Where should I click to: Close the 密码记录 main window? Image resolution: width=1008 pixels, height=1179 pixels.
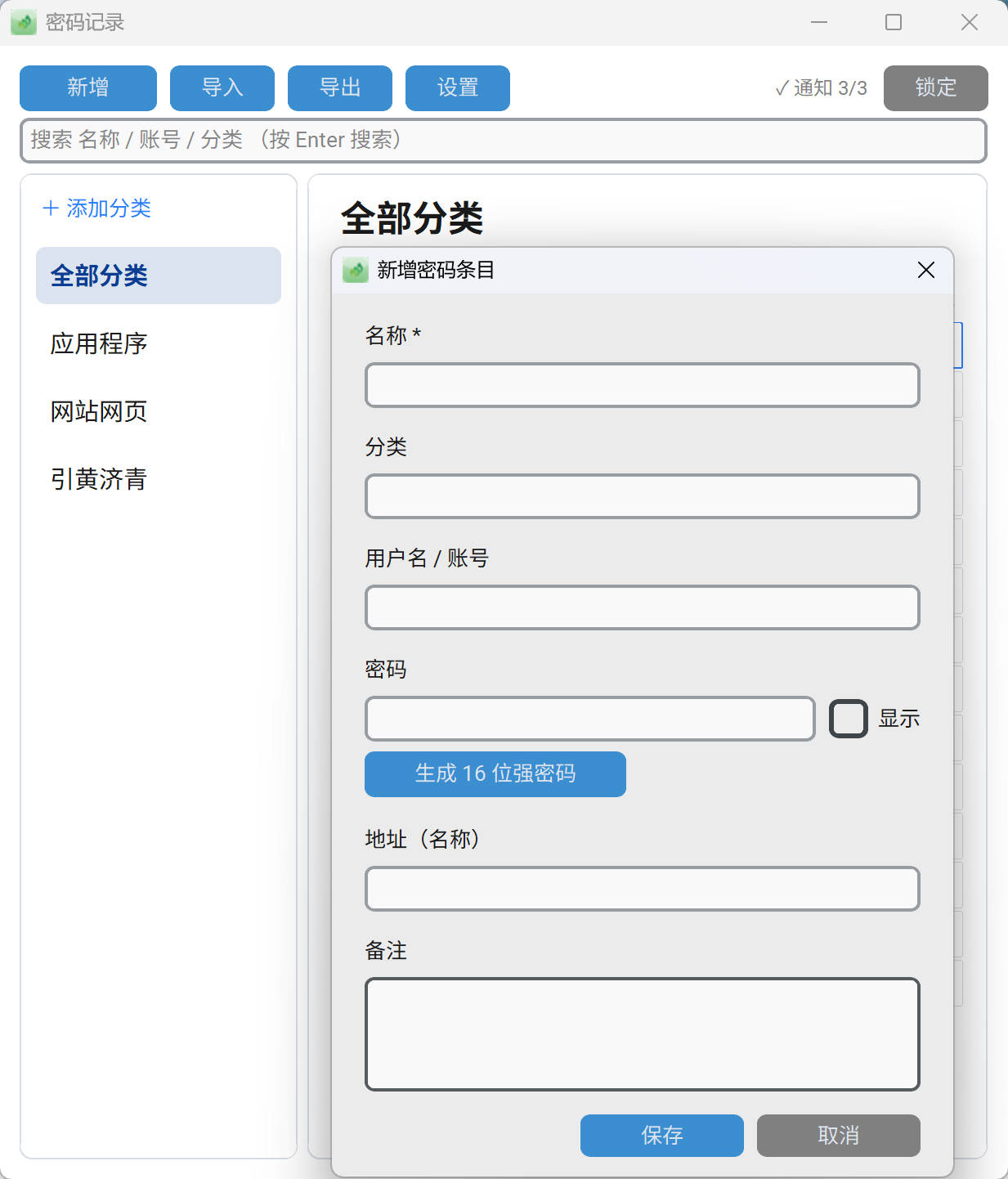(970, 22)
